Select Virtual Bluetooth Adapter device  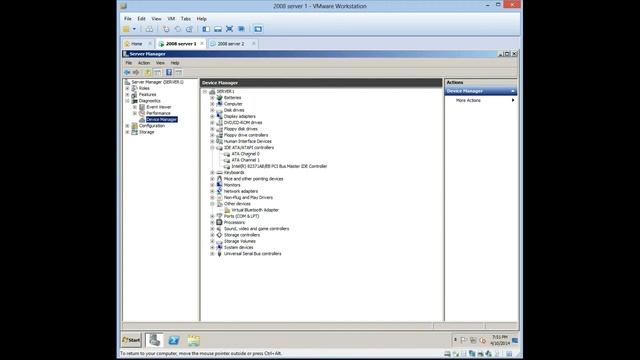(255, 210)
